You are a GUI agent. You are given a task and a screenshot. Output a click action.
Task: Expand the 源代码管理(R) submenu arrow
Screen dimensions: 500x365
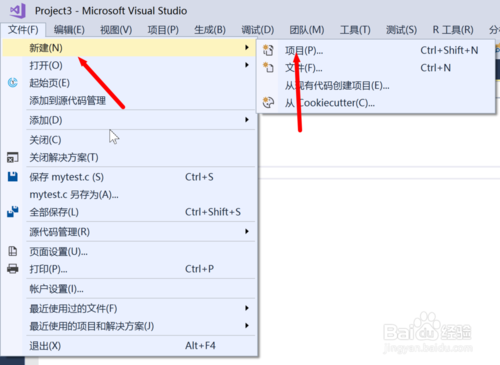pos(247,231)
